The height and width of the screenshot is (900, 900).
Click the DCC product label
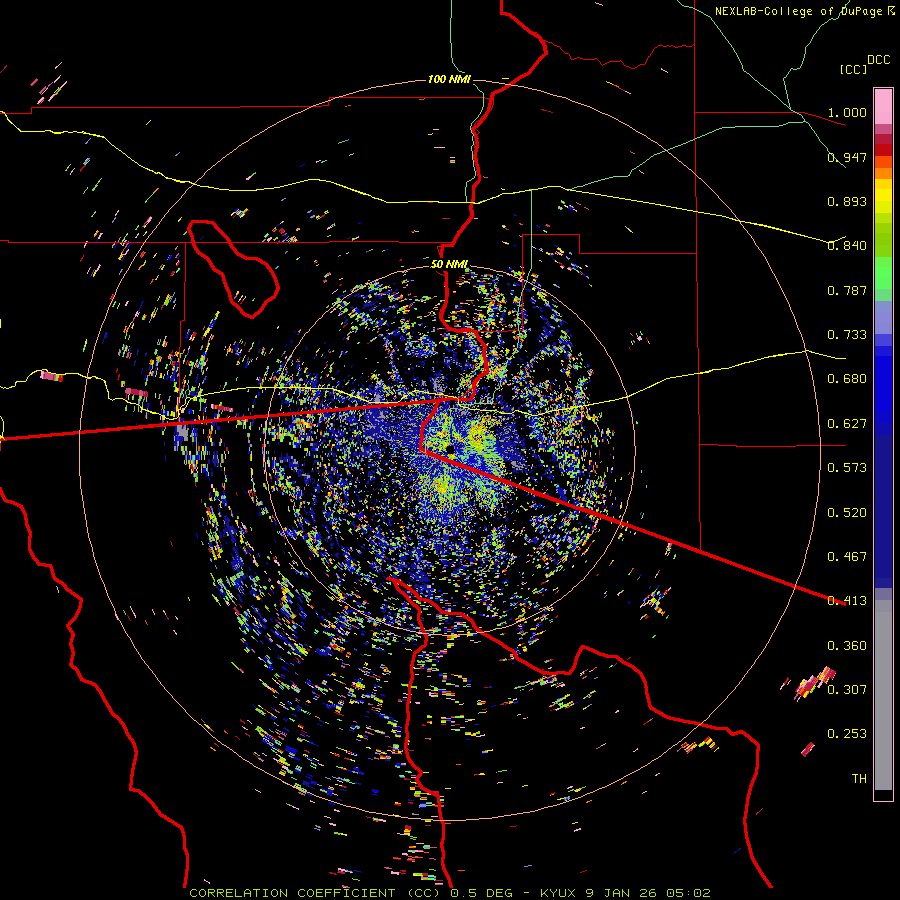tap(878, 60)
